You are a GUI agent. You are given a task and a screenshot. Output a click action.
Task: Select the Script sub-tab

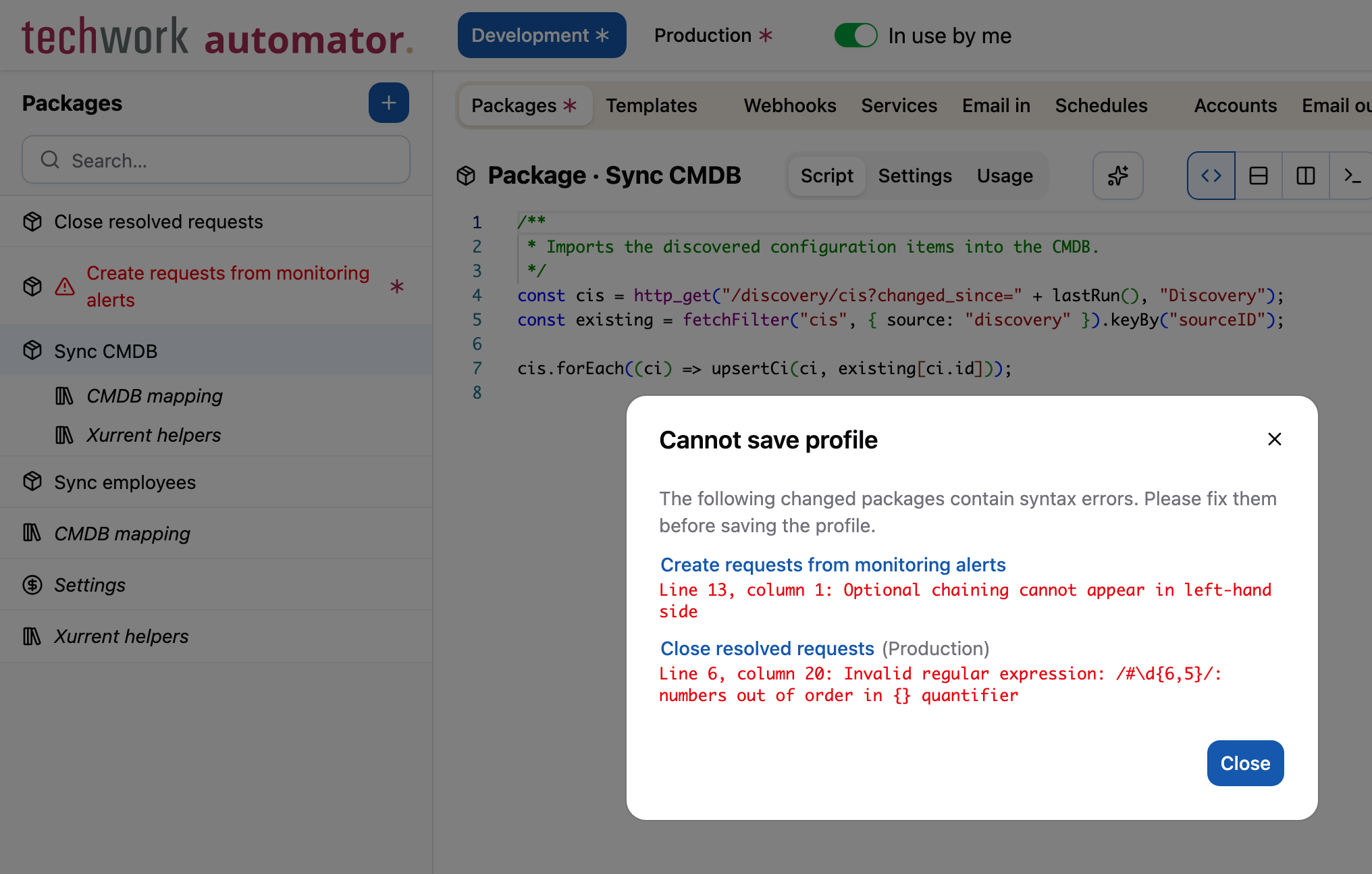tap(826, 176)
